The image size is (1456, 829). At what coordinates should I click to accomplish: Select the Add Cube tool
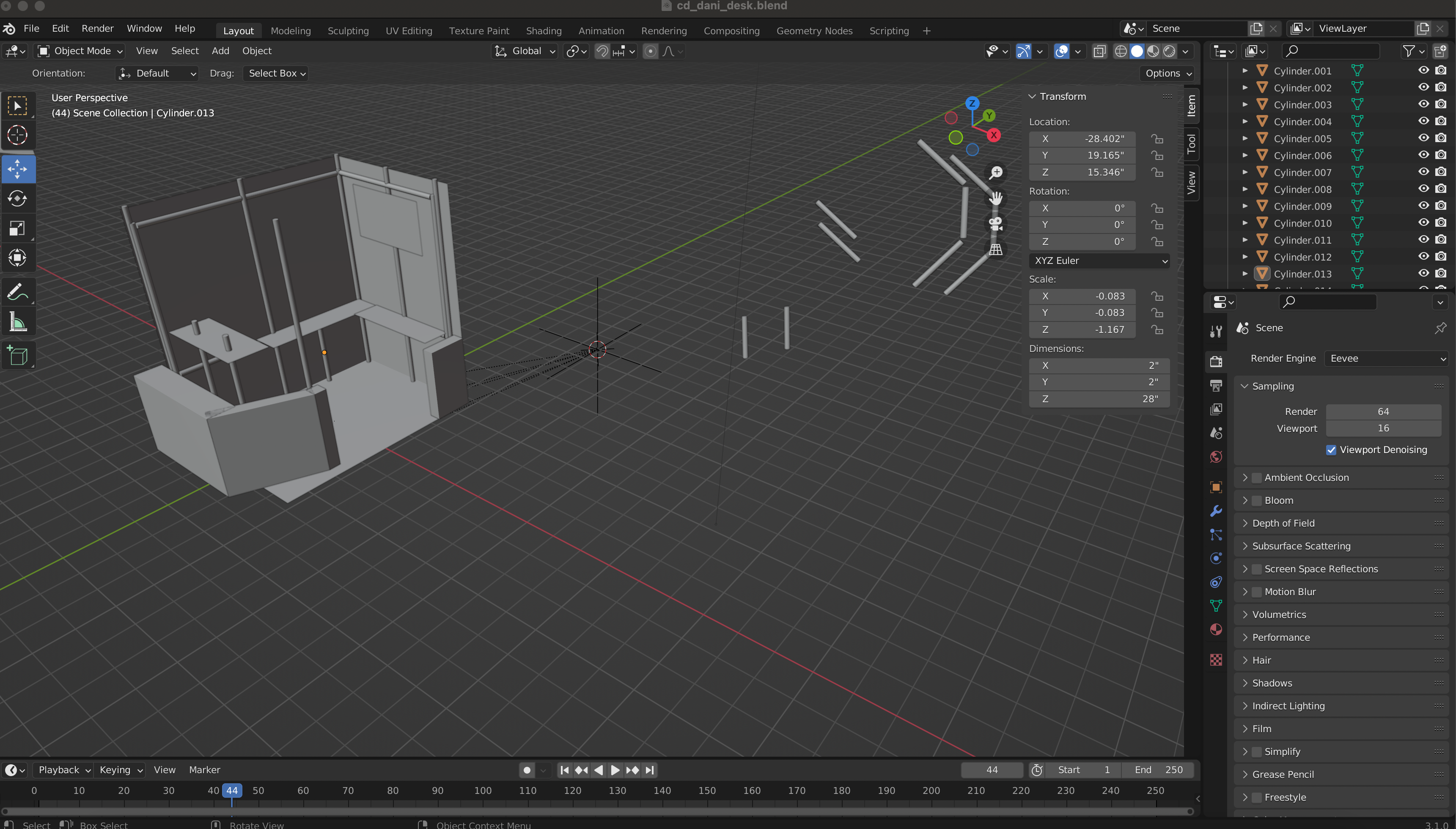pyautogui.click(x=17, y=356)
